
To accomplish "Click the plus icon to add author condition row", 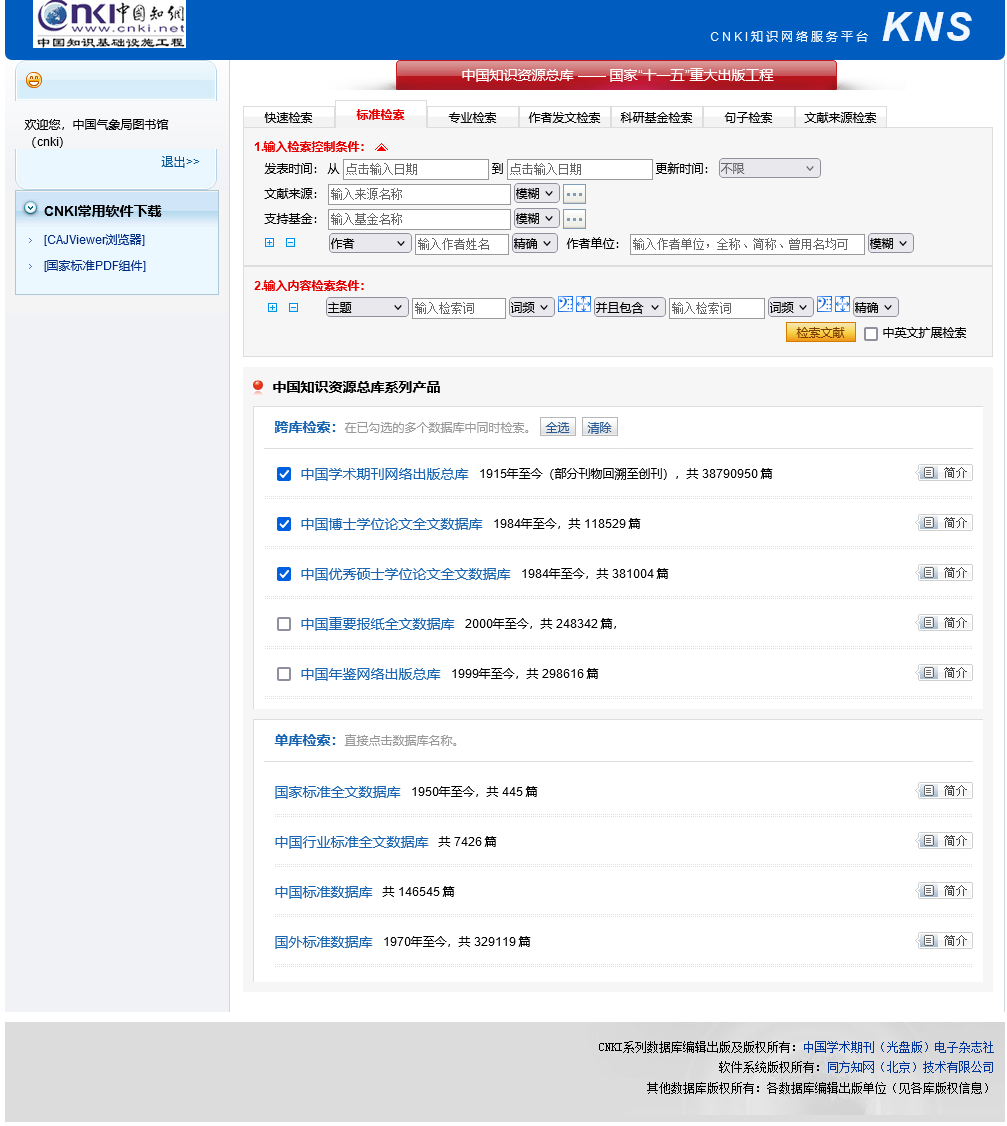I will 271,243.
